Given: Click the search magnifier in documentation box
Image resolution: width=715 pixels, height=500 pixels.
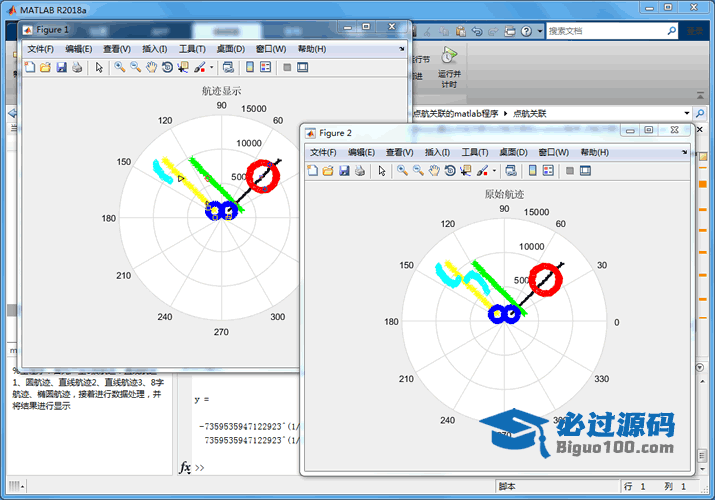Looking at the screenshot, I should [672, 31].
